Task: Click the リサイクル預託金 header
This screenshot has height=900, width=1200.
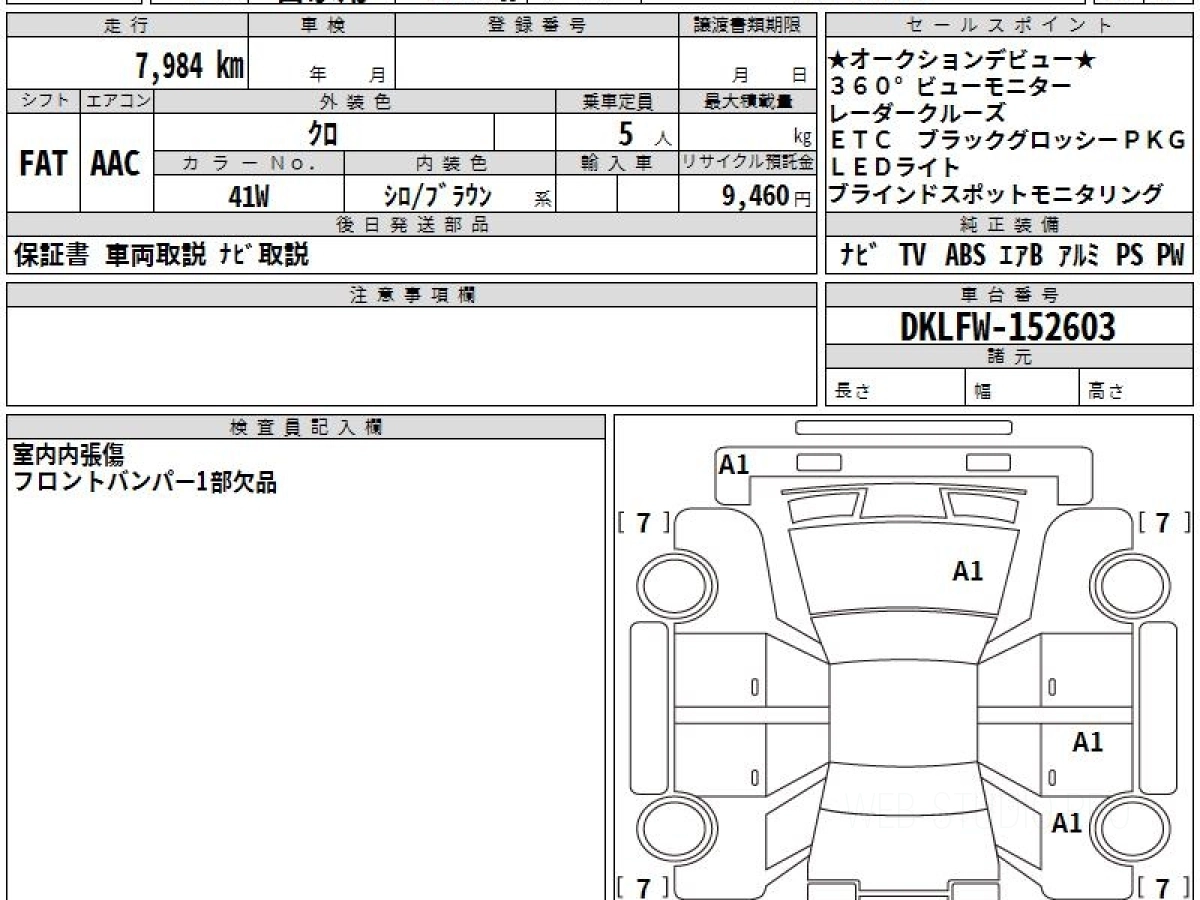Action: pyautogui.click(x=747, y=163)
